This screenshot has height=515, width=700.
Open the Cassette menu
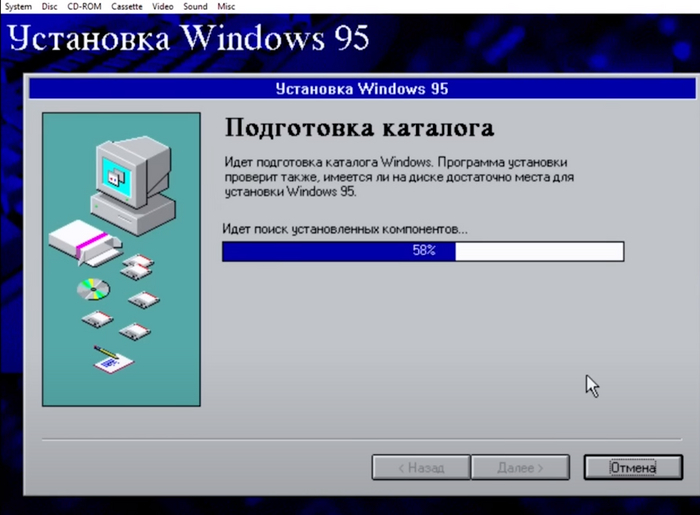click(127, 6)
